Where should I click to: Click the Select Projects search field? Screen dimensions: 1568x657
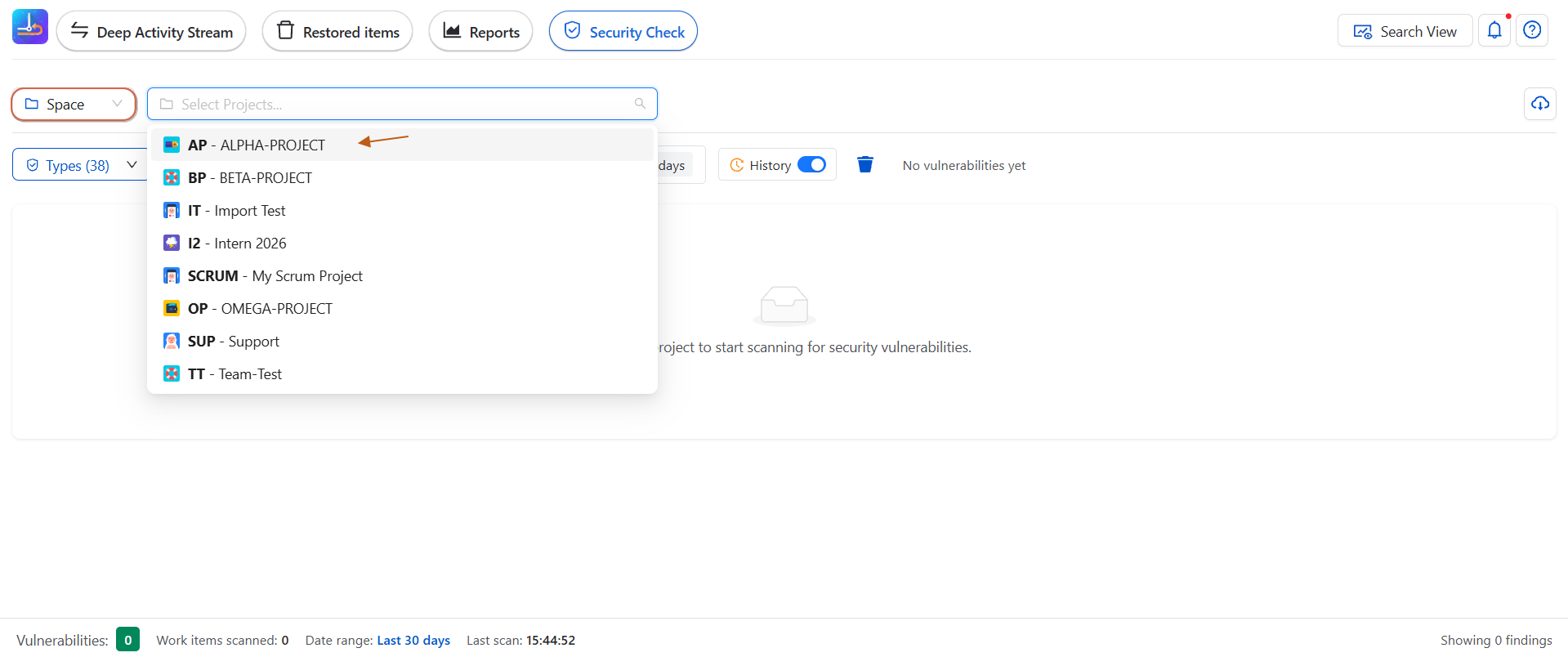coord(402,104)
